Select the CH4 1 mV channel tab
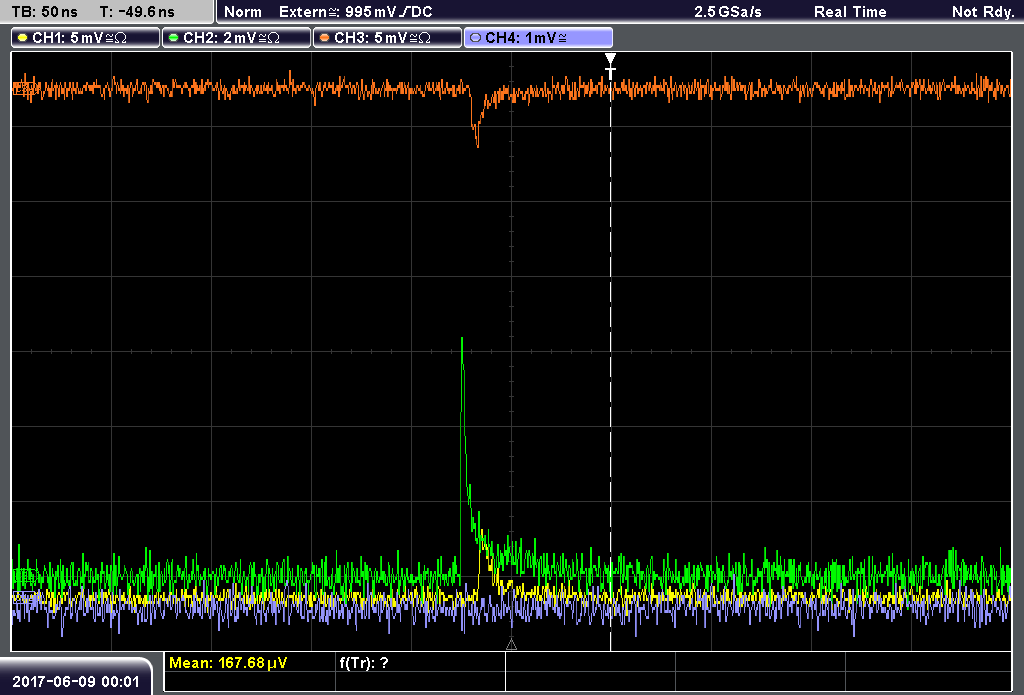The image size is (1024, 695). click(x=538, y=38)
